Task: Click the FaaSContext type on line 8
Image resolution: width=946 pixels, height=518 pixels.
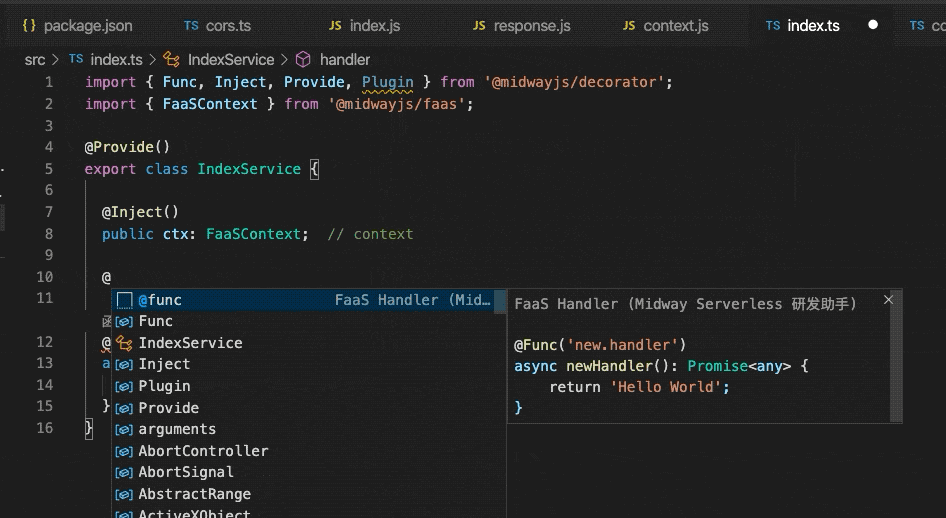Action: point(253,234)
